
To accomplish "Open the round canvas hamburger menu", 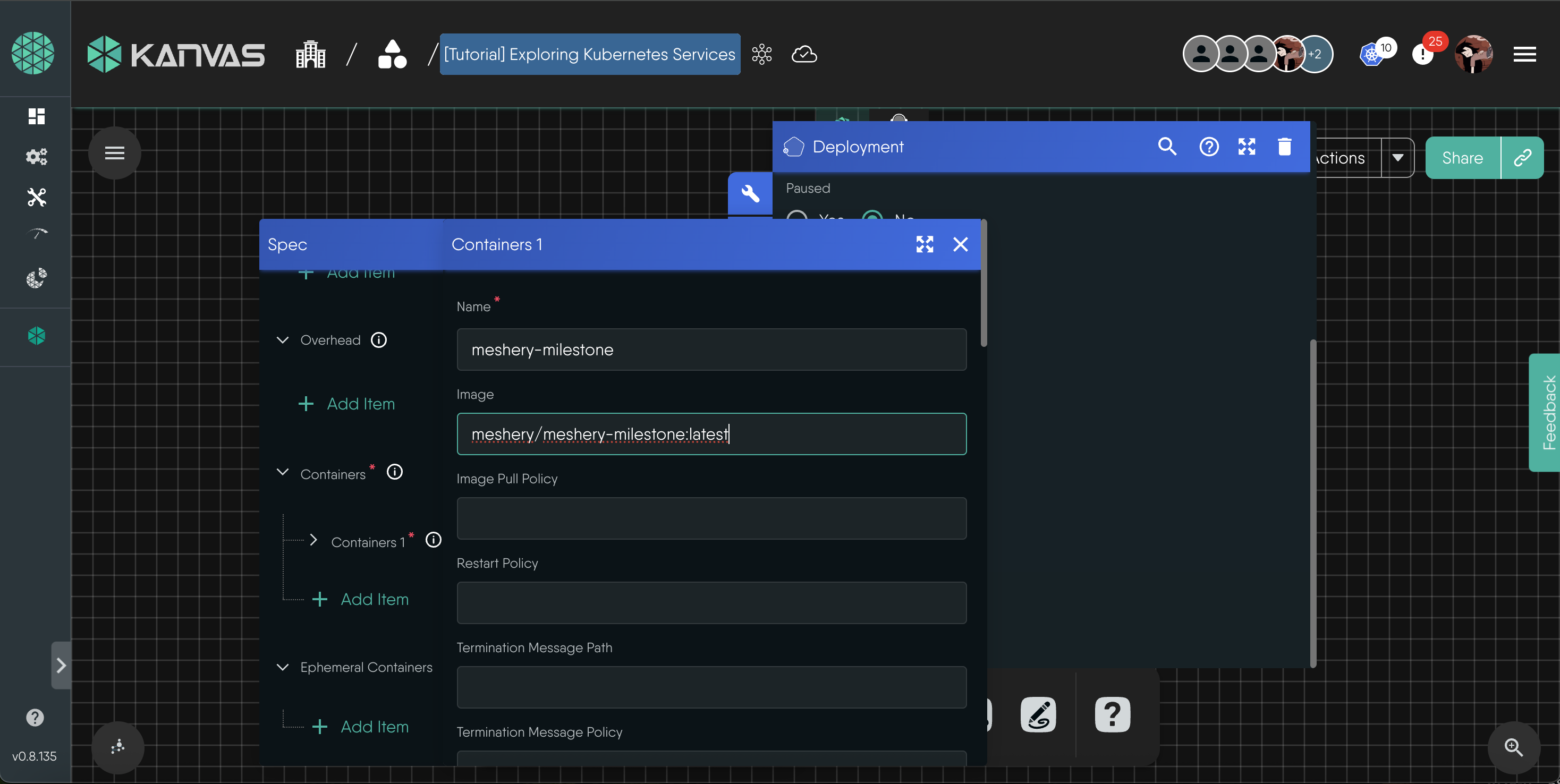I will point(114,153).
